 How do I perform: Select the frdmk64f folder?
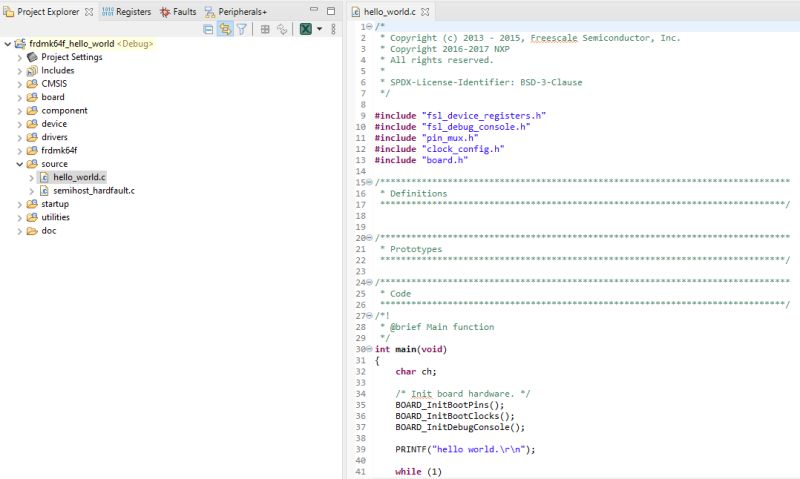[x=59, y=150]
